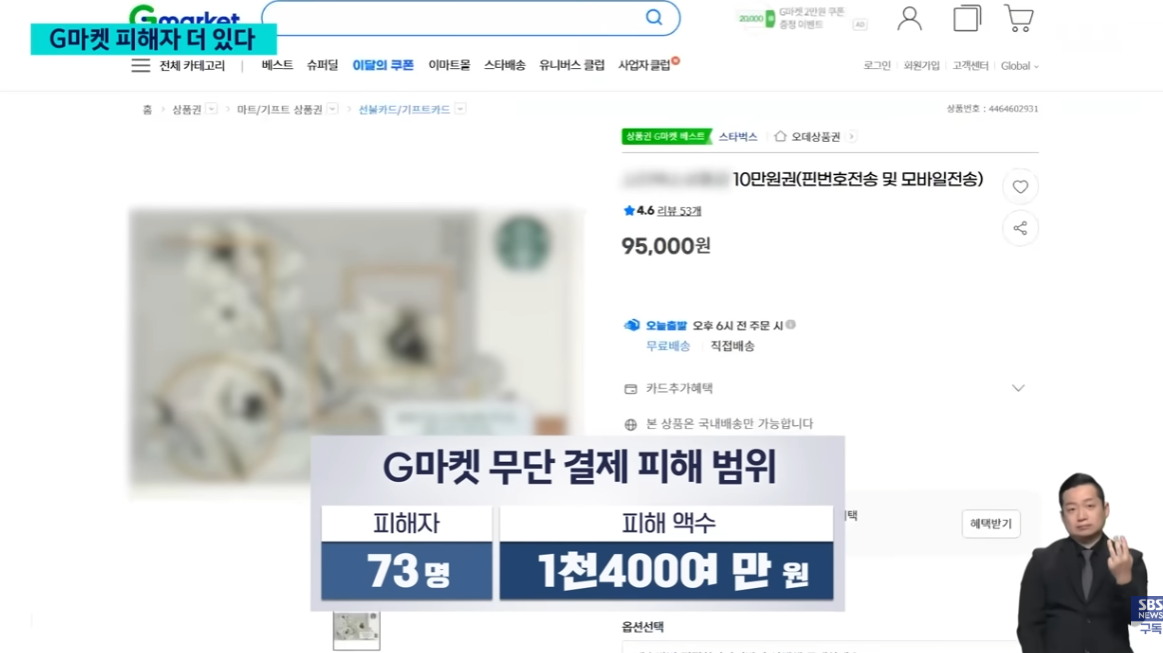Click the search magnifier icon
Image resolution: width=1163 pixels, height=653 pixels.
[653, 17]
